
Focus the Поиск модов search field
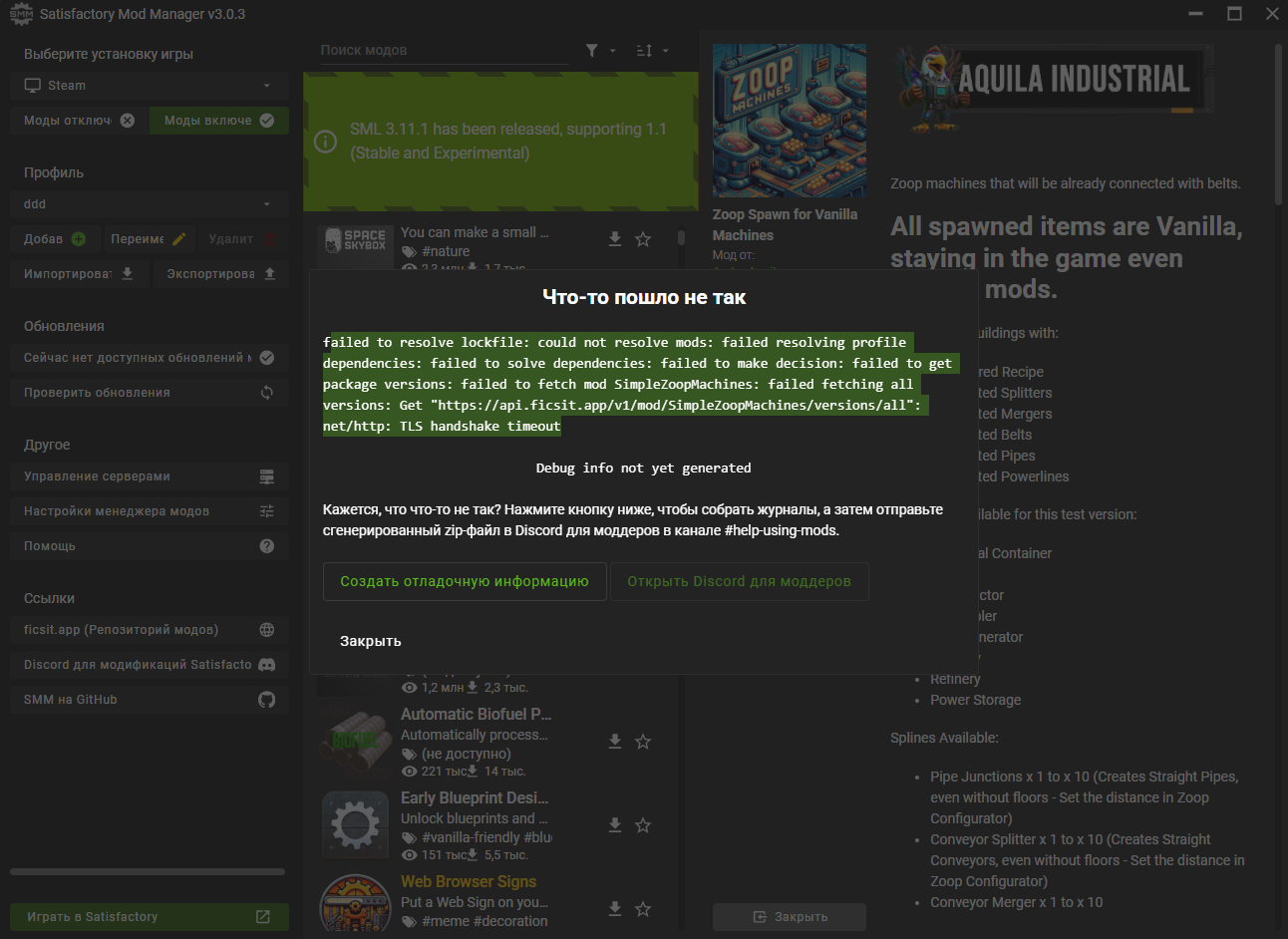[x=444, y=50]
